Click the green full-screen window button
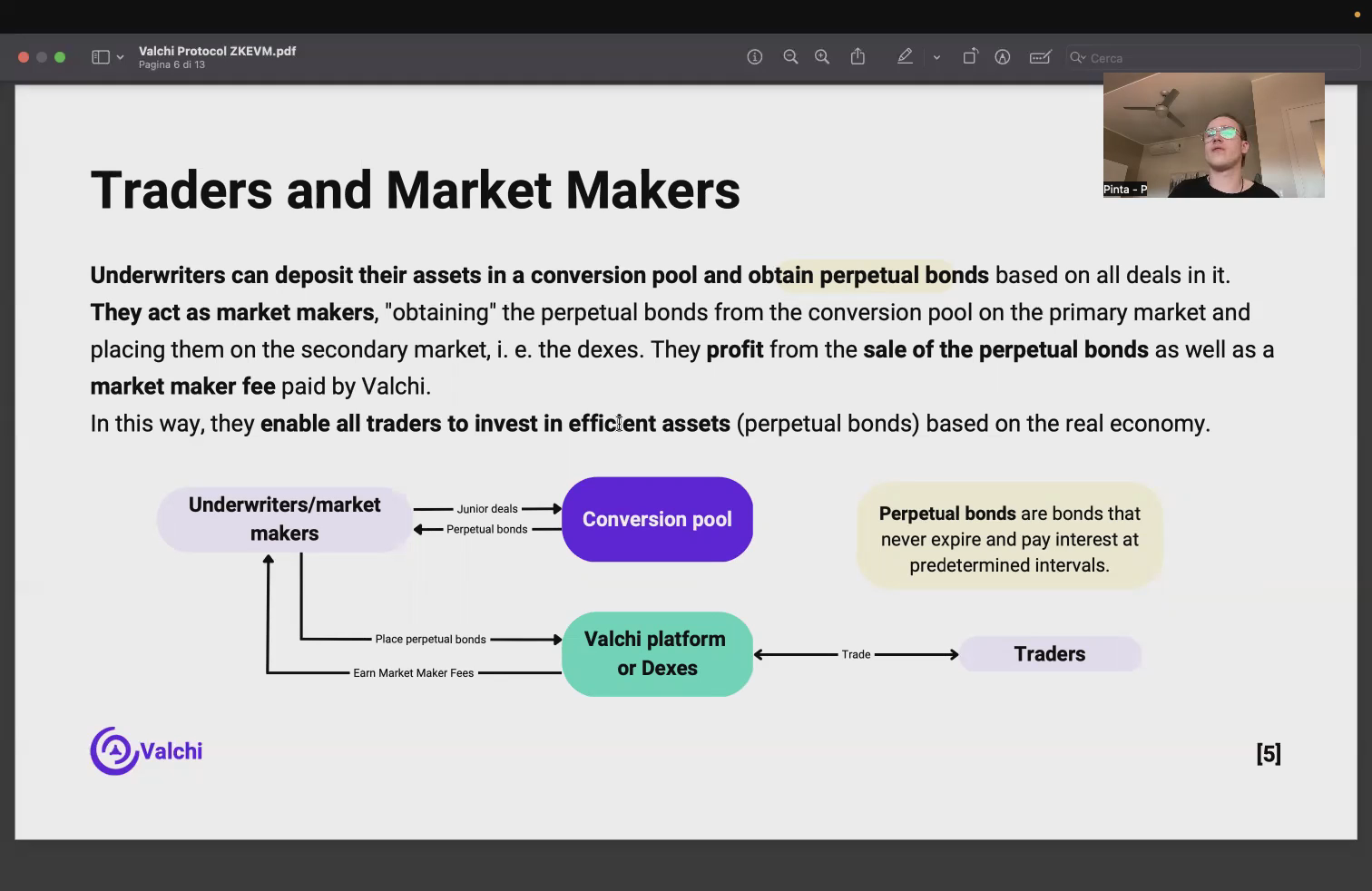 click(x=60, y=57)
